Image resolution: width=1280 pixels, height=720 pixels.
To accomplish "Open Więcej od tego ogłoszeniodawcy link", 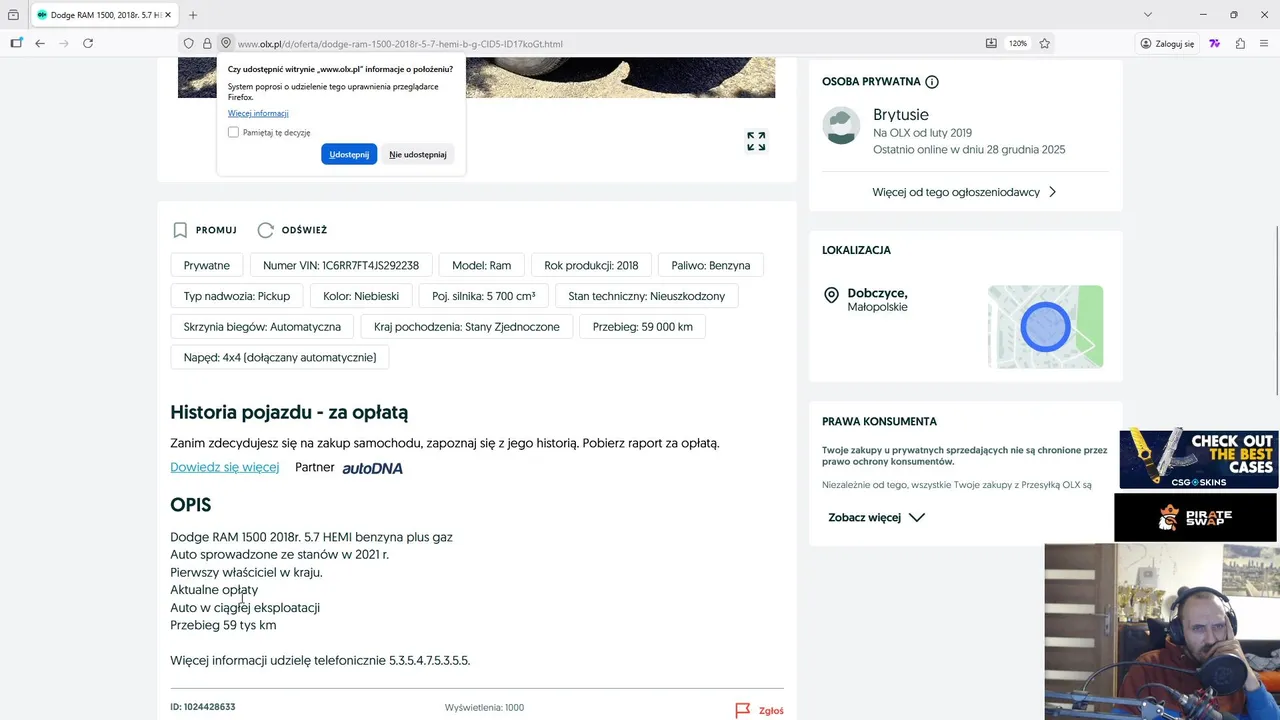I will tap(965, 192).
